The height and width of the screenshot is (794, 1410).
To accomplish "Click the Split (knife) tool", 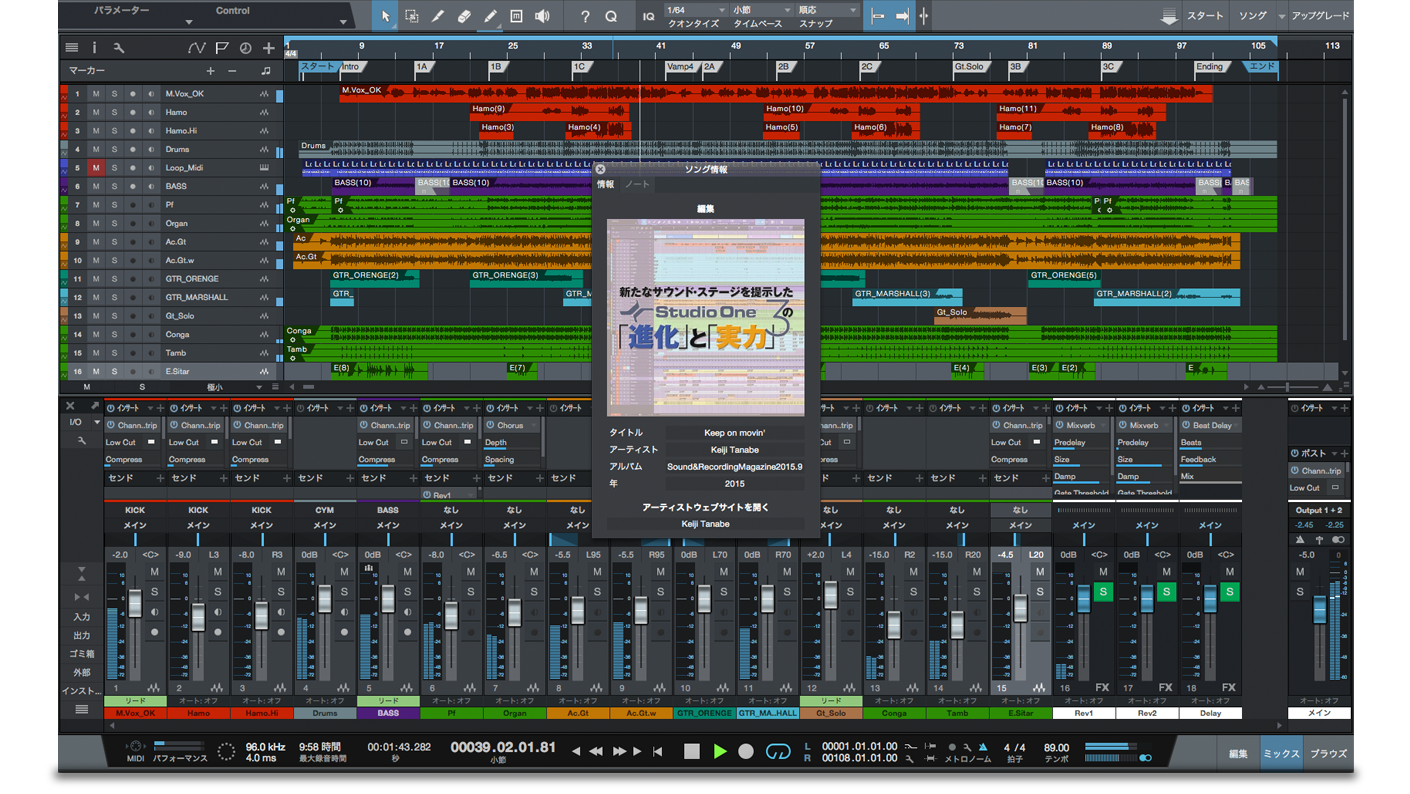I will pos(438,16).
